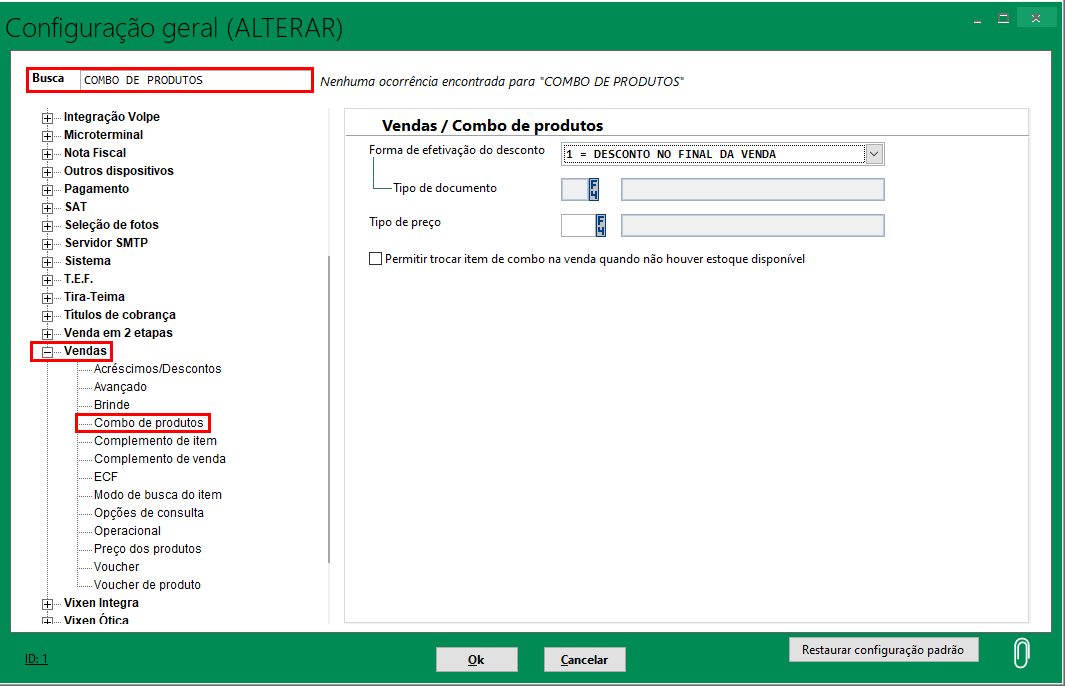Click the ID: 1 link

click(x=36, y=659)
